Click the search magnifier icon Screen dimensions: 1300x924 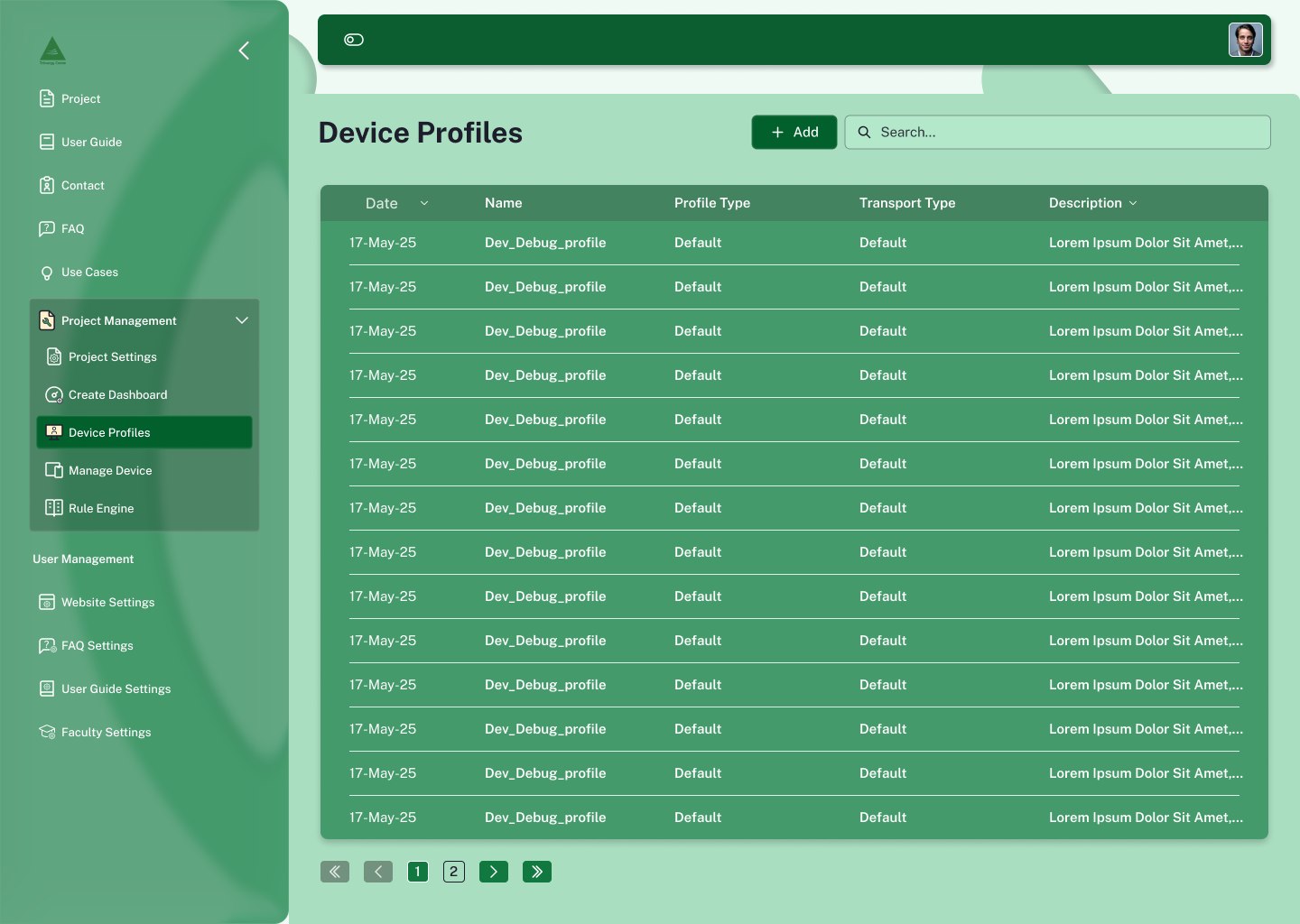(x=864, y=132)
